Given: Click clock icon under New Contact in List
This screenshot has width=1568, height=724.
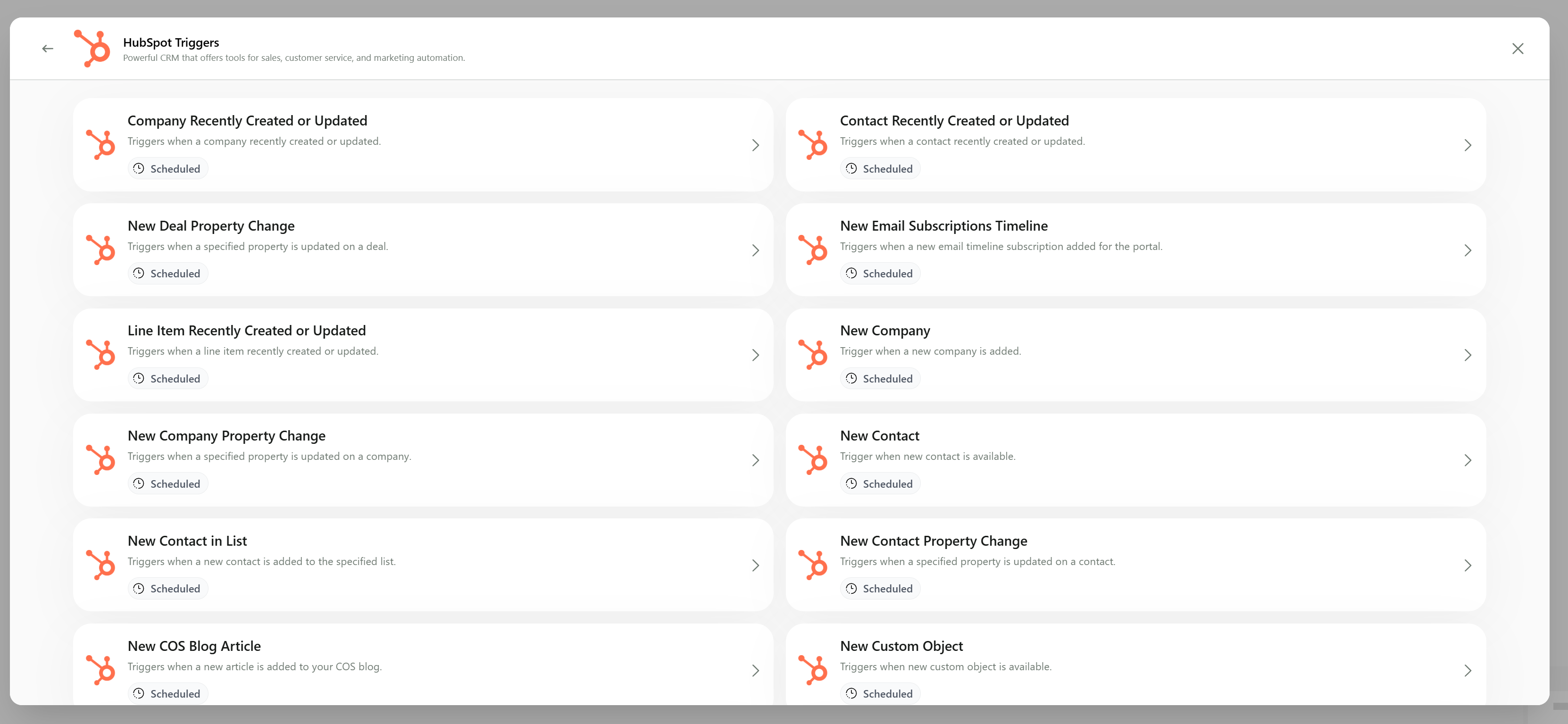Looking at the screenshot, I should [139, 588].
